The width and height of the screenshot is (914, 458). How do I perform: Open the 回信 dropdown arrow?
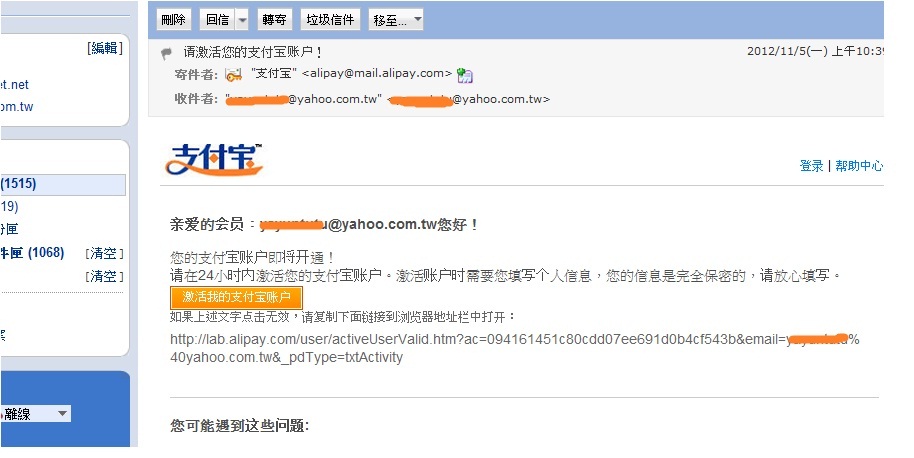pyautogui.click(x=242, y=20)
